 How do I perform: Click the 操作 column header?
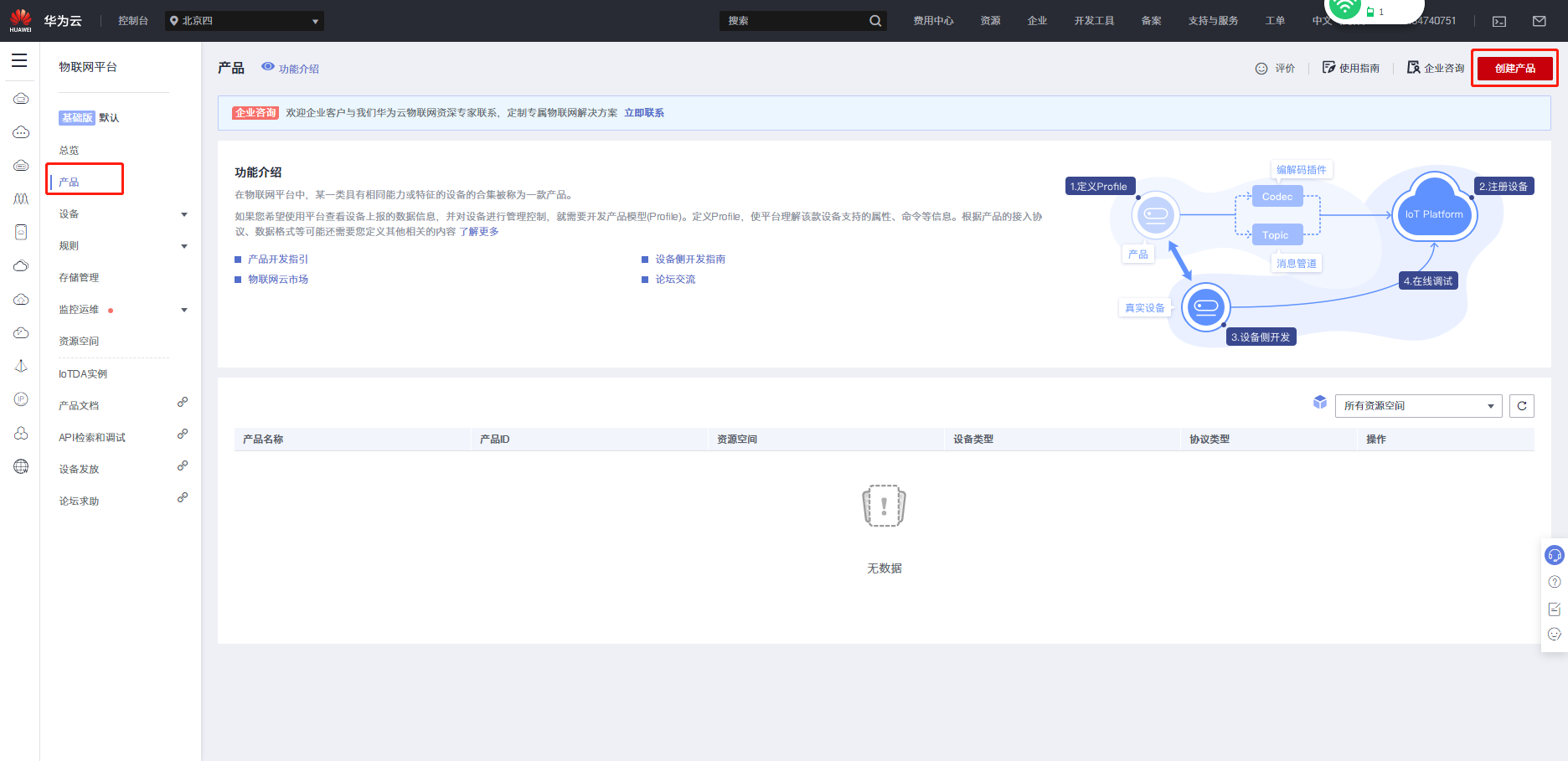coord(1376,440)
